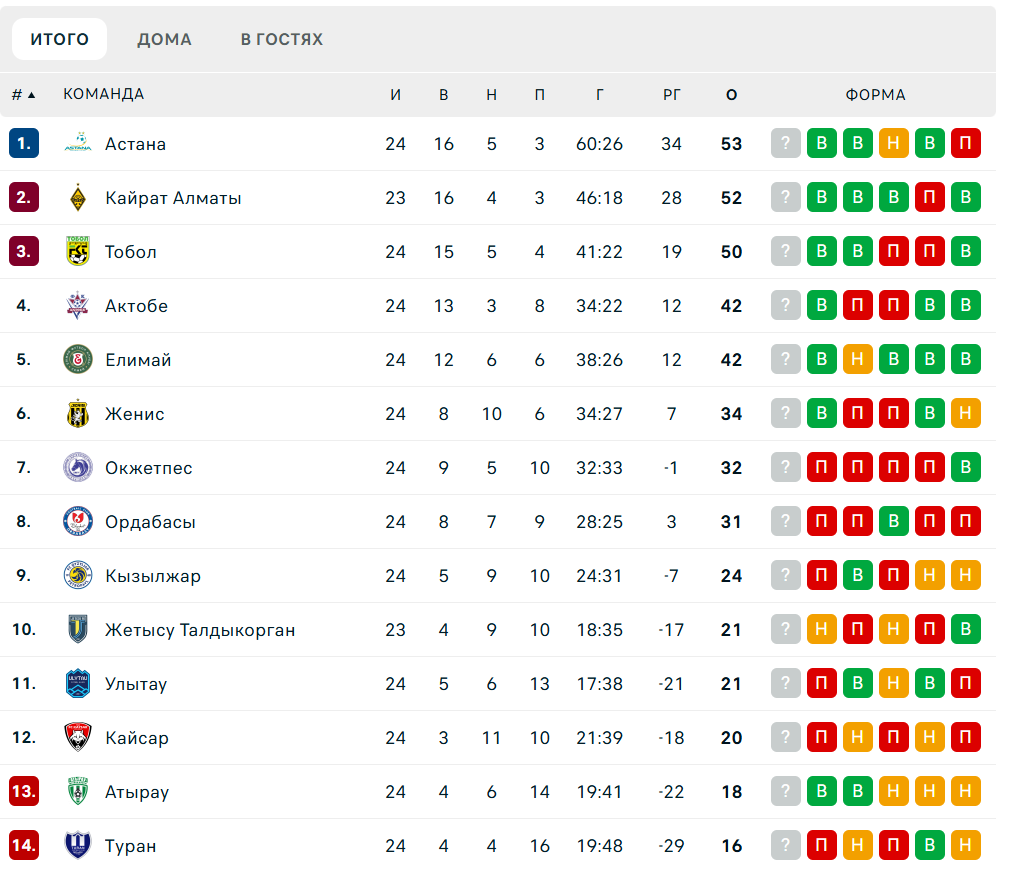This screenshot has width=1014, height=872.
Task: Click the gray ? upcoming match badge for Атырау
Action: pyautogui.click(x=786, y=791)
